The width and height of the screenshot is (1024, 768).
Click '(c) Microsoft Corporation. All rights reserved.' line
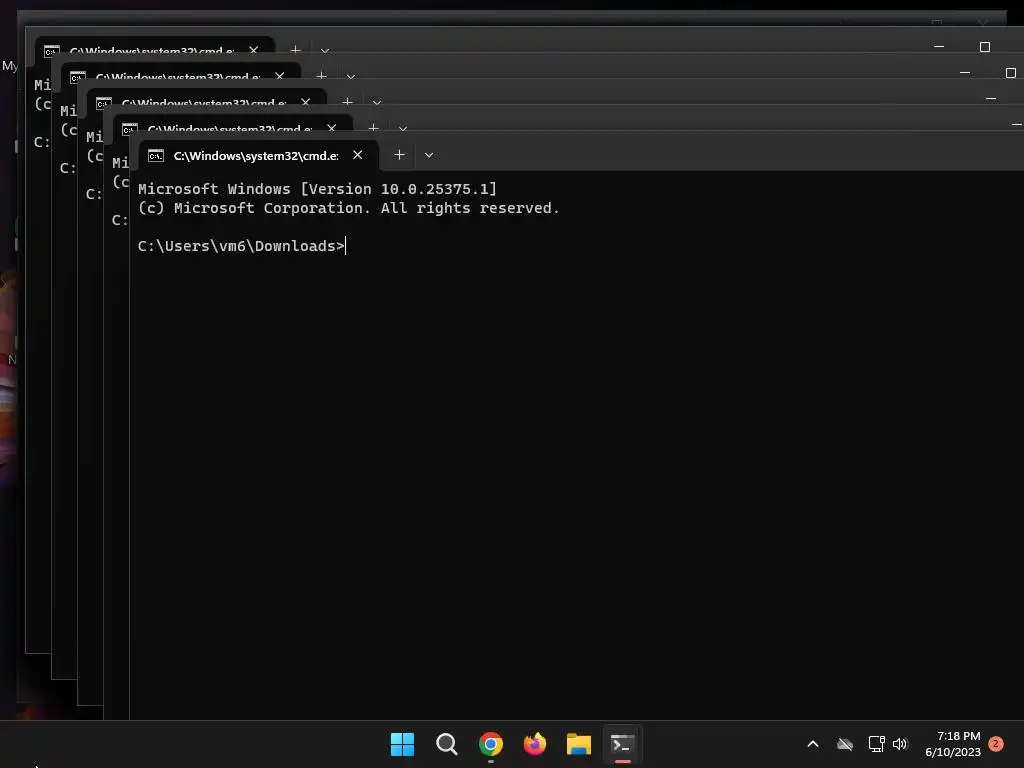(x=349, y=208)
